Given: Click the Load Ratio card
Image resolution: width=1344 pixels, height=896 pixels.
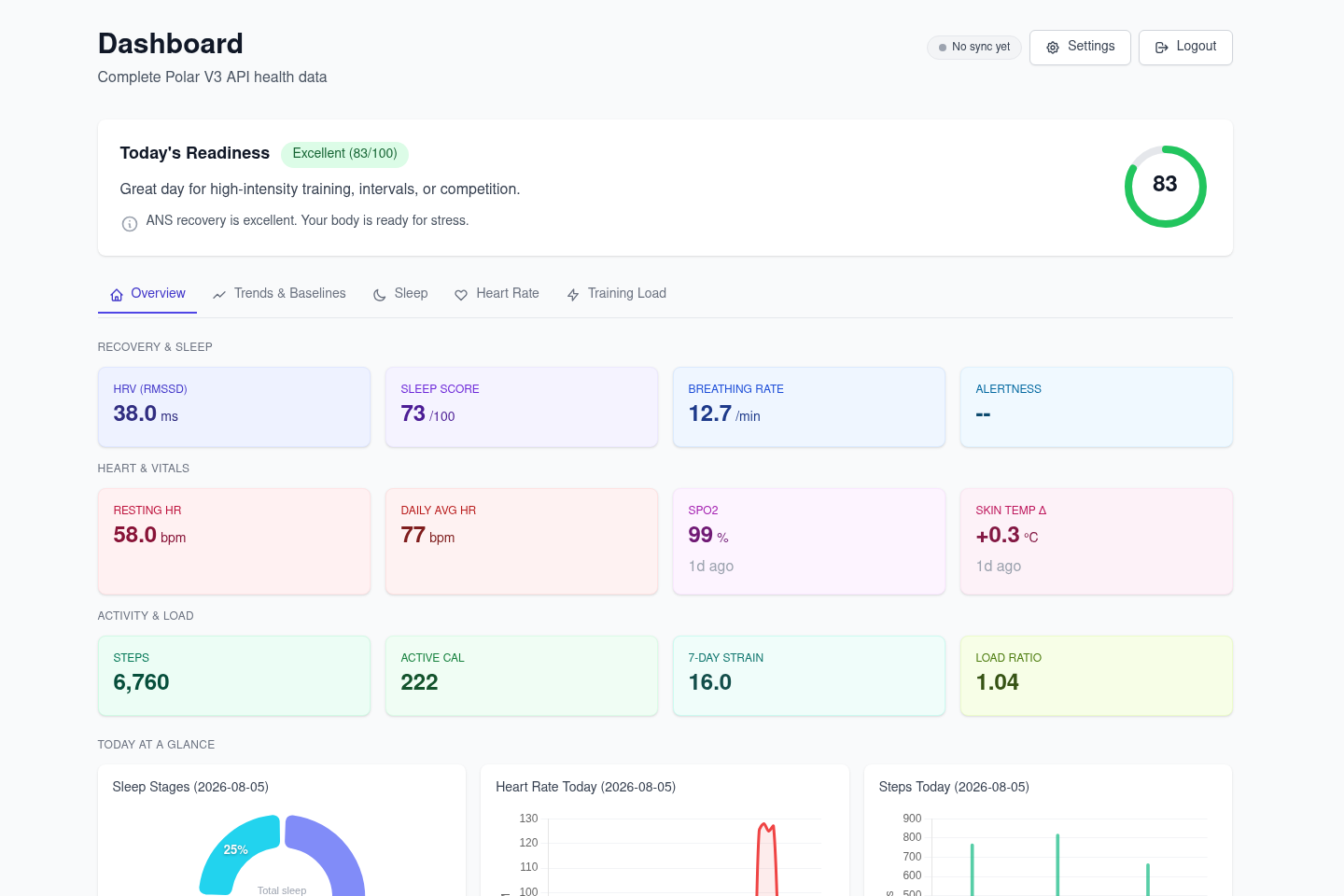Looking at the screenshot, I should coord(1097,676).
